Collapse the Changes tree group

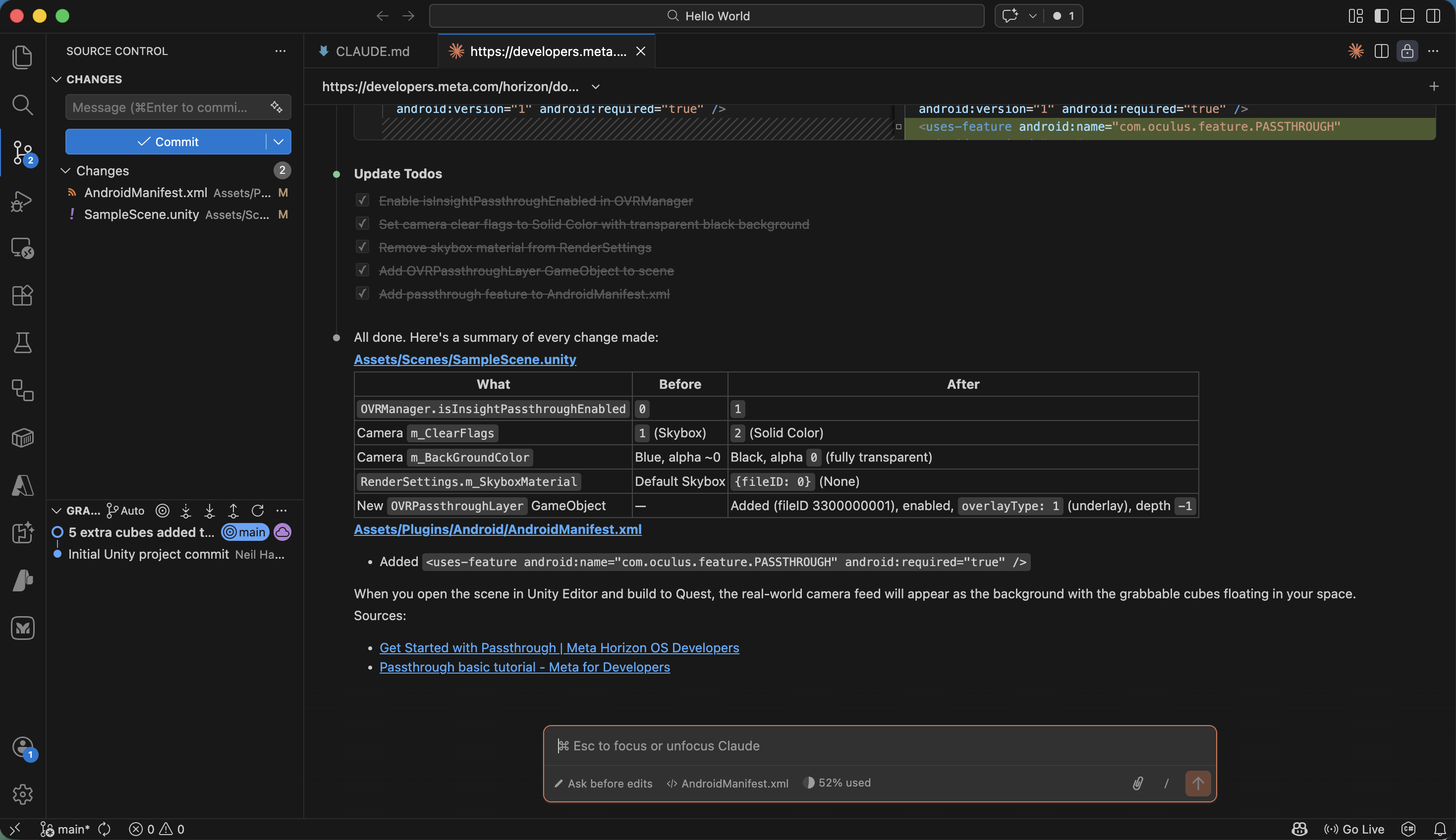coord(66,171)
